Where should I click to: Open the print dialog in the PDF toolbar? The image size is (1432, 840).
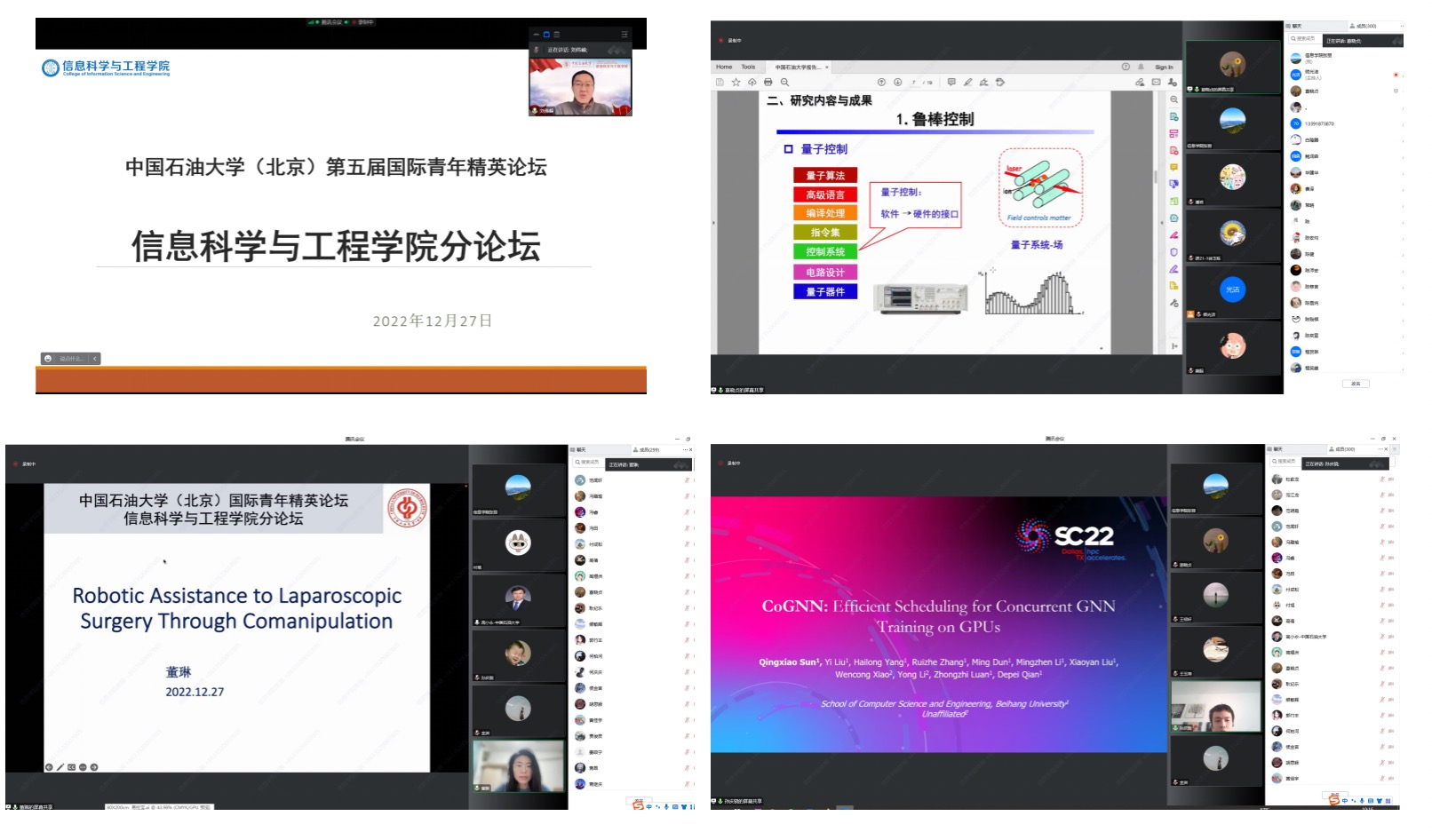(768, 82)
